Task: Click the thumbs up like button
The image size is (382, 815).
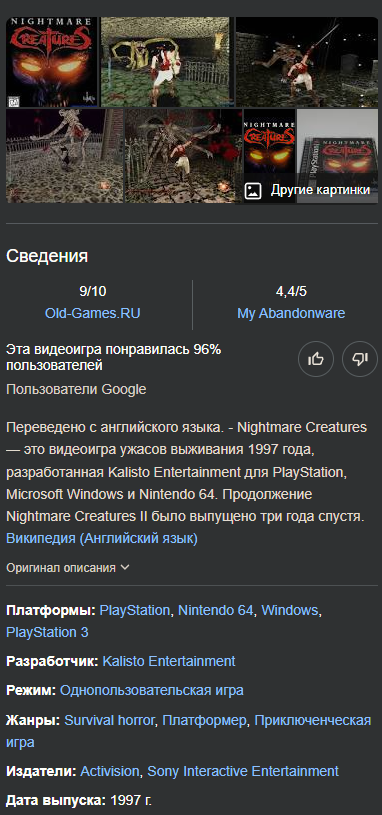Action: (x=315, y=359)
